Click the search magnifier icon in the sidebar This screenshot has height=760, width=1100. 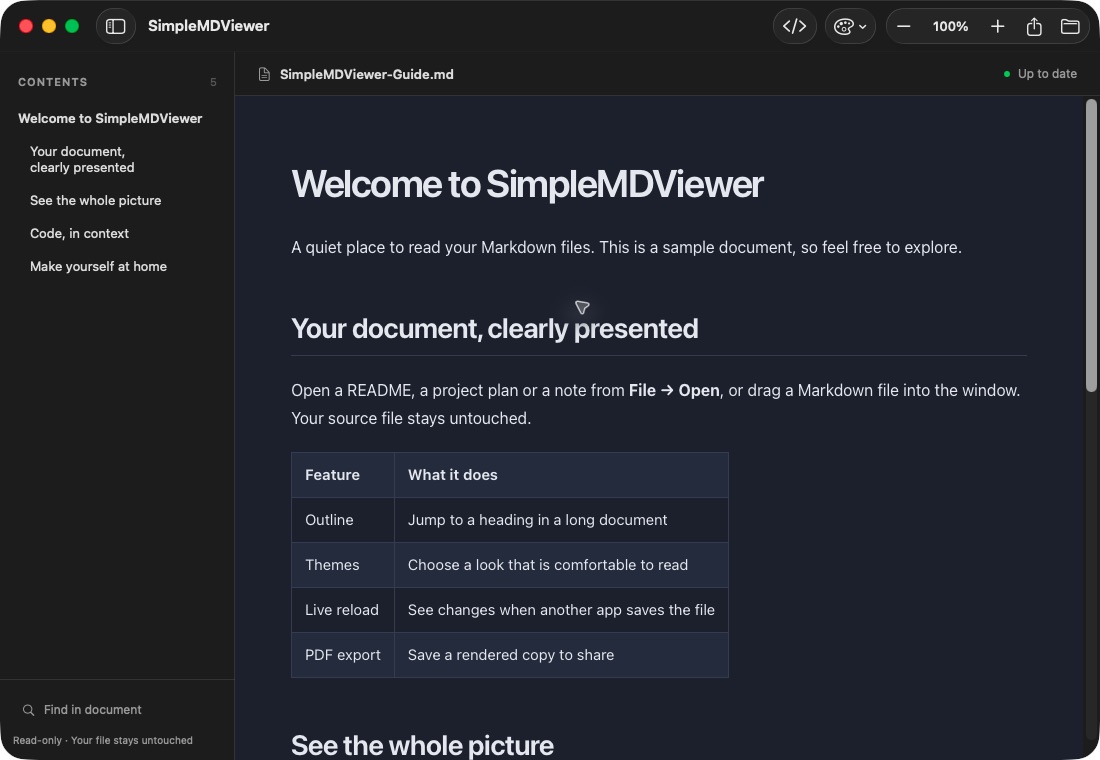coord(28,710)
